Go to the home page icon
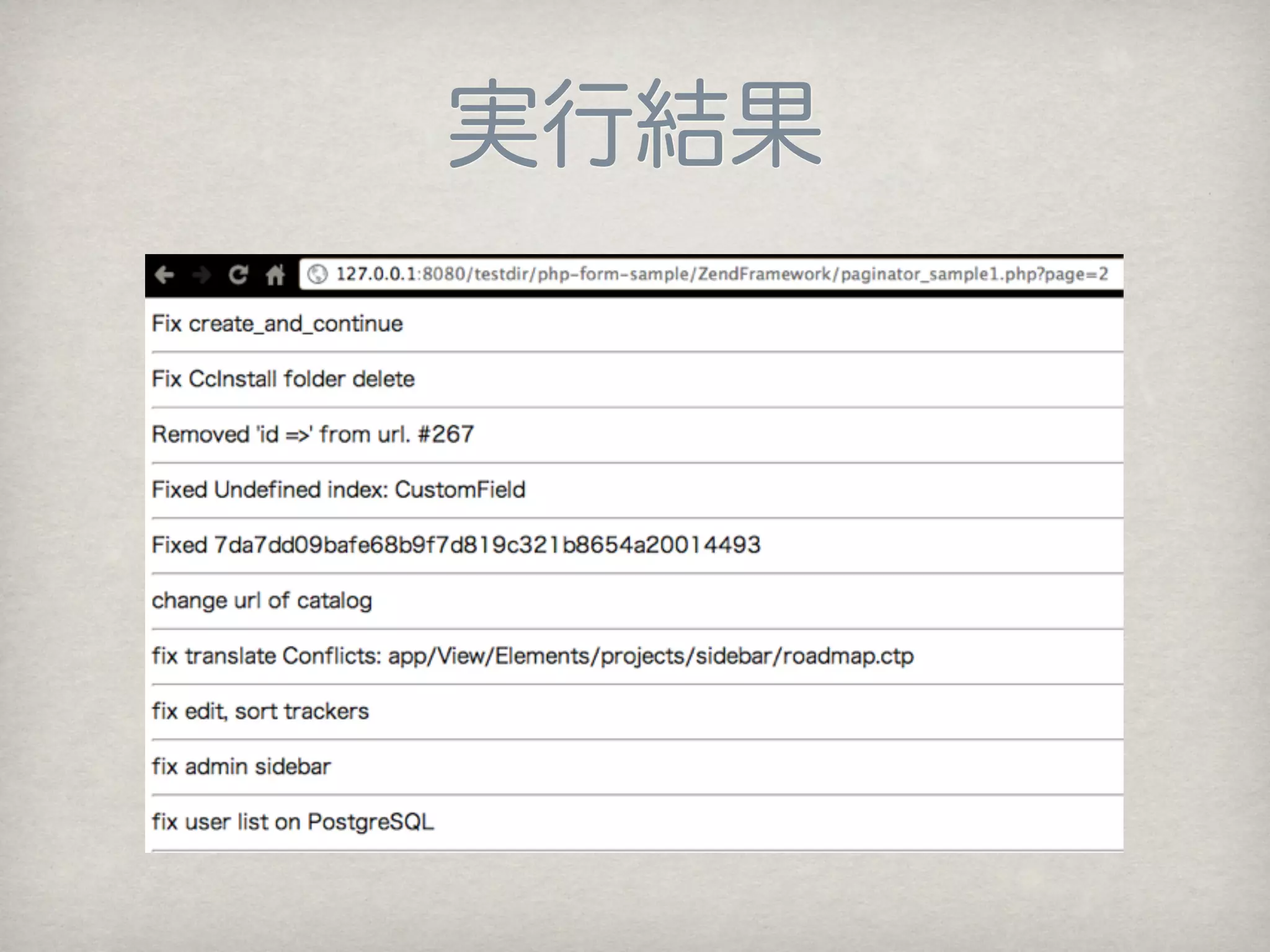 pos(275,274)
